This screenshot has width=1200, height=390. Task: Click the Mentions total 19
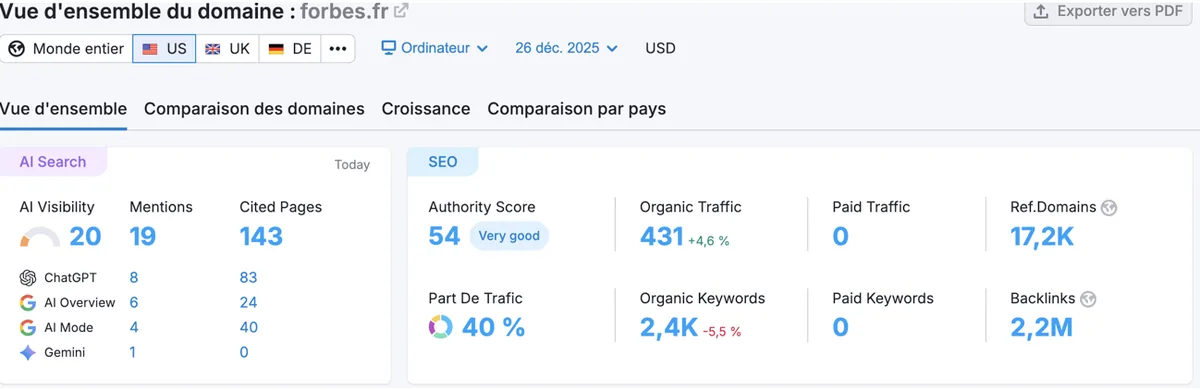point(143,237)
